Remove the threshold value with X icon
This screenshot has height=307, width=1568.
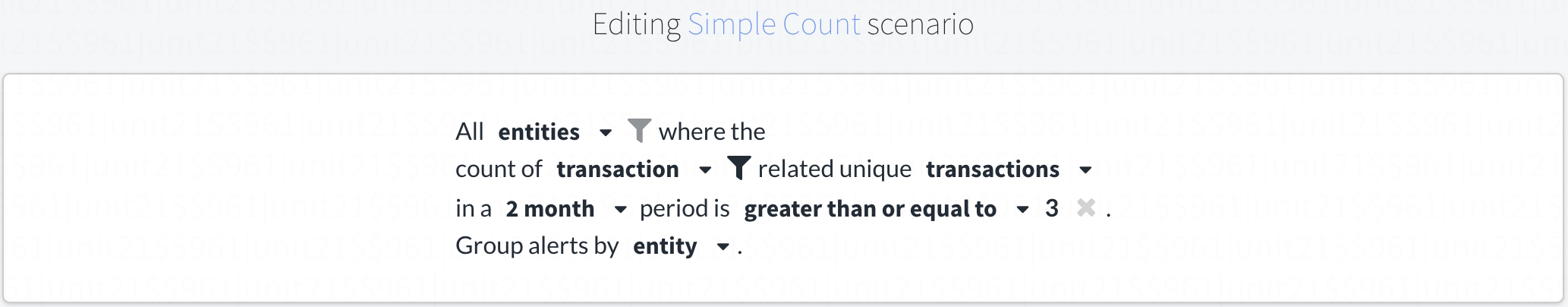[x=1086, y=207]
